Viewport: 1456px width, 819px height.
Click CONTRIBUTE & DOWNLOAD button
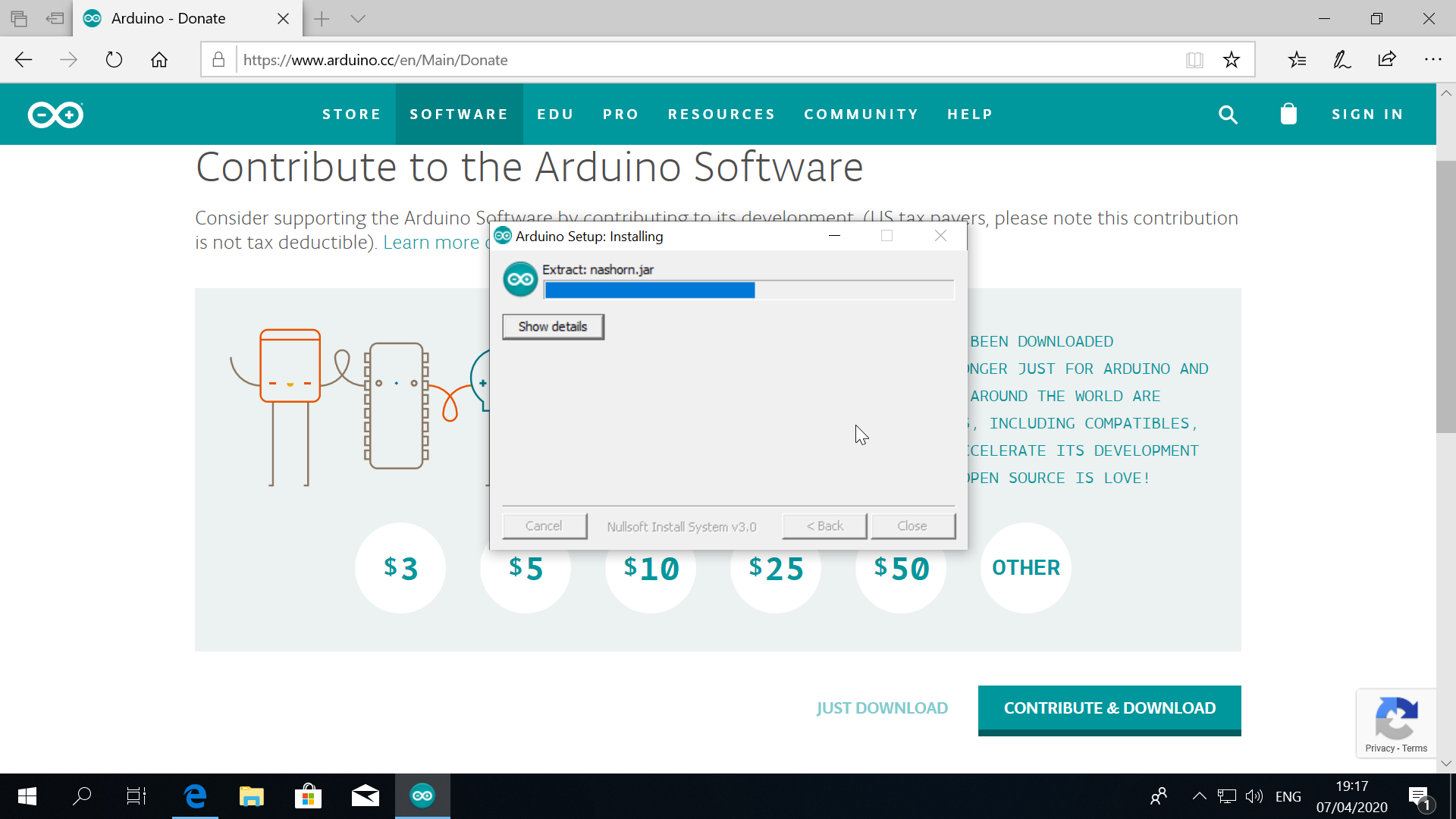pyautogui.click(x=1109, y=710)
